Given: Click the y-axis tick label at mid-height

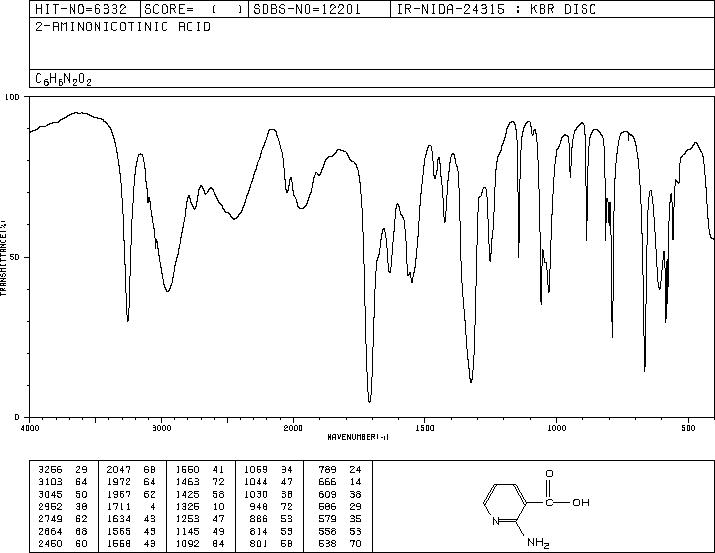Looking at the screenshot, I should pyautogui.click(x=15, y=257).
